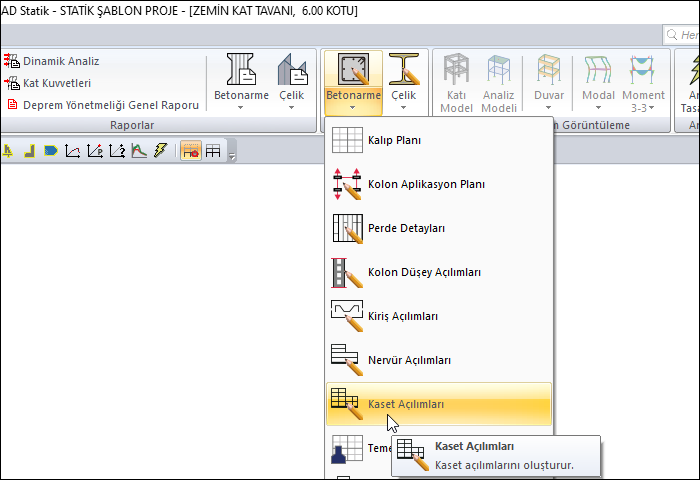Click the graph with P point icon
This screenshot has width=700, height=480.
[x=95, y=151]
